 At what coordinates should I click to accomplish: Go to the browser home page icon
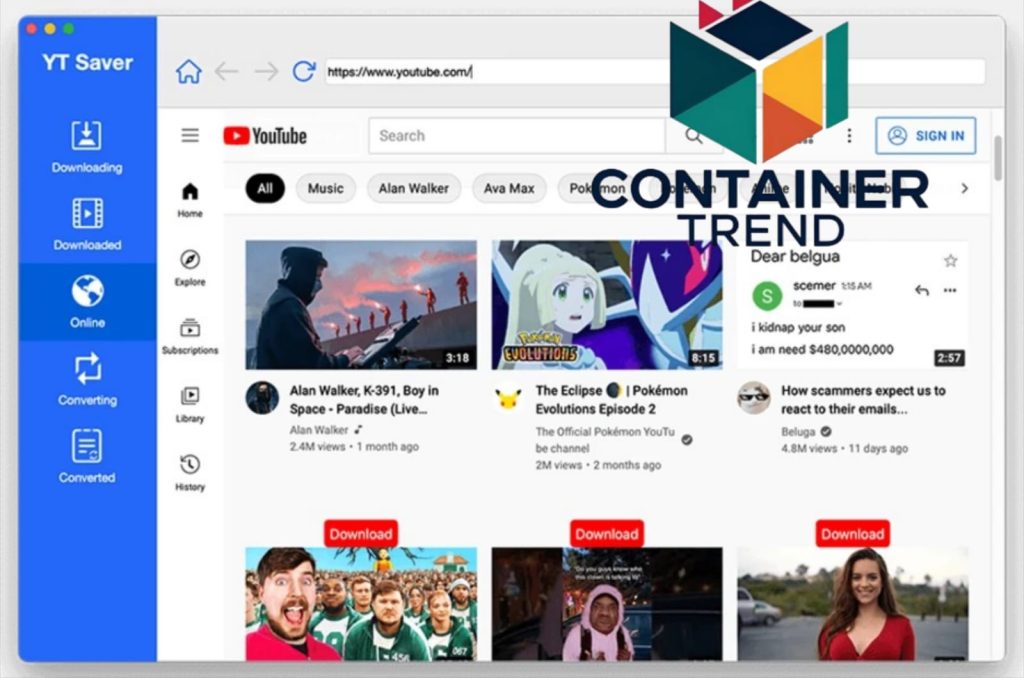(189, 71)
